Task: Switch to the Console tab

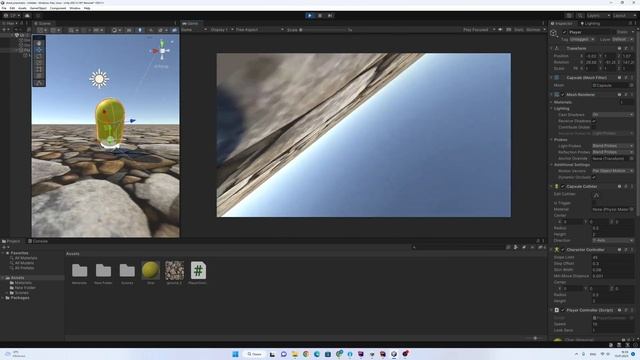Action: pos(38,241)
